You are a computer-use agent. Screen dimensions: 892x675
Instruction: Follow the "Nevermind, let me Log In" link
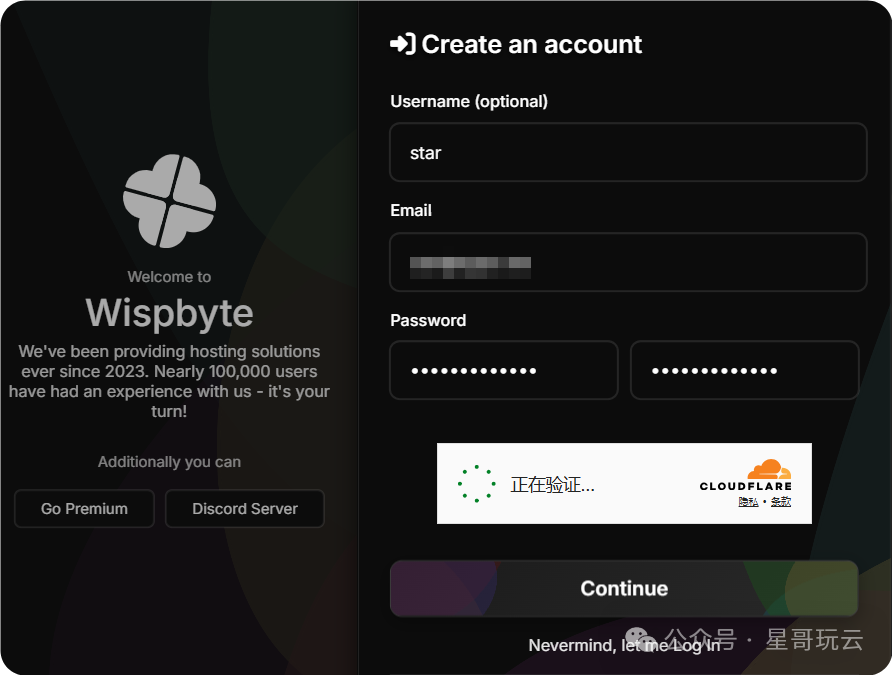click(623, 645)
